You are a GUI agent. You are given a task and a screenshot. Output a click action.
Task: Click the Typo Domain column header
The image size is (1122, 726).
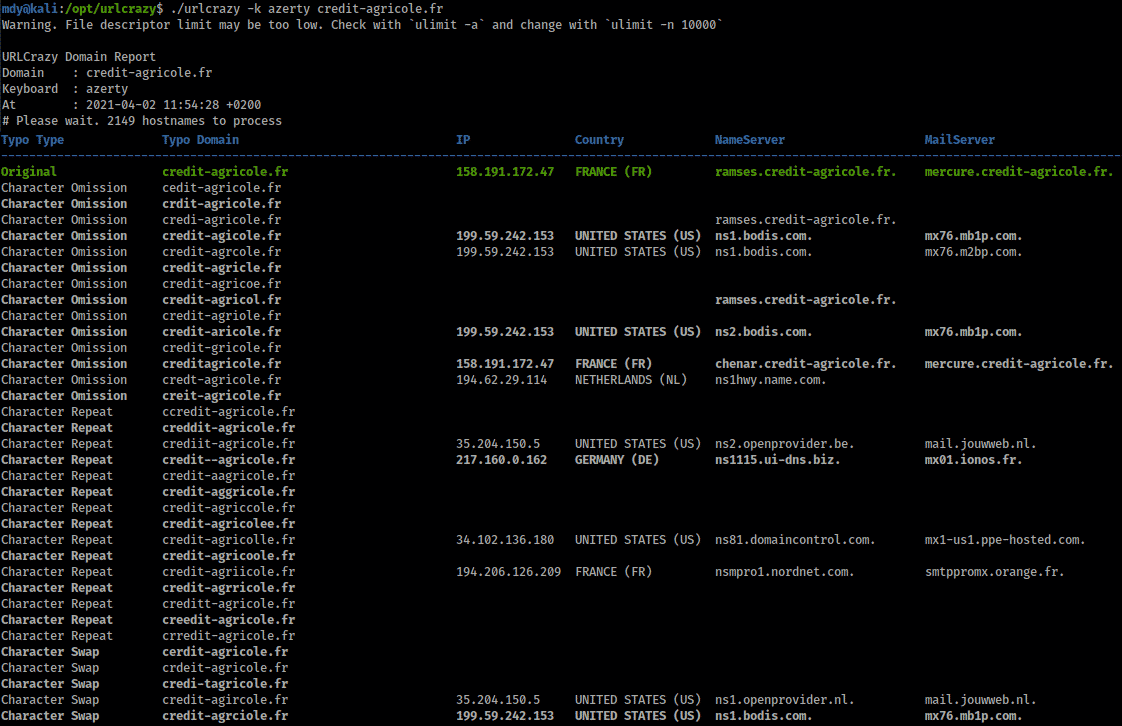click(200, 140)
